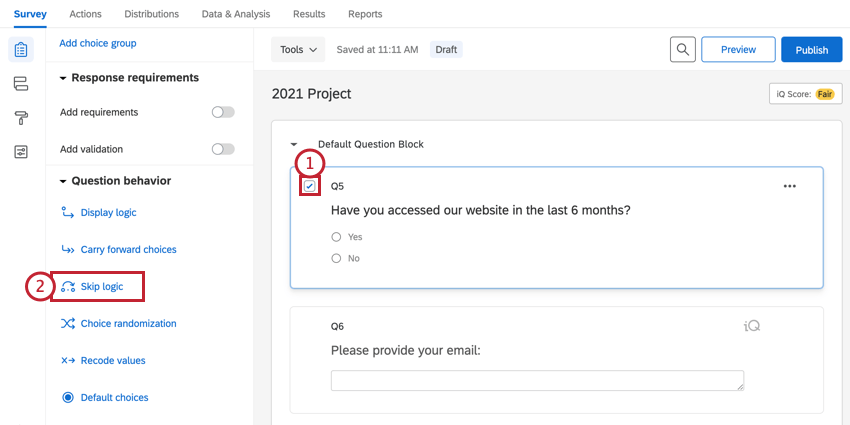This screenshot has width=850, height=425.
Task: Collapse the Default Question Block
Action: (295, 144)
